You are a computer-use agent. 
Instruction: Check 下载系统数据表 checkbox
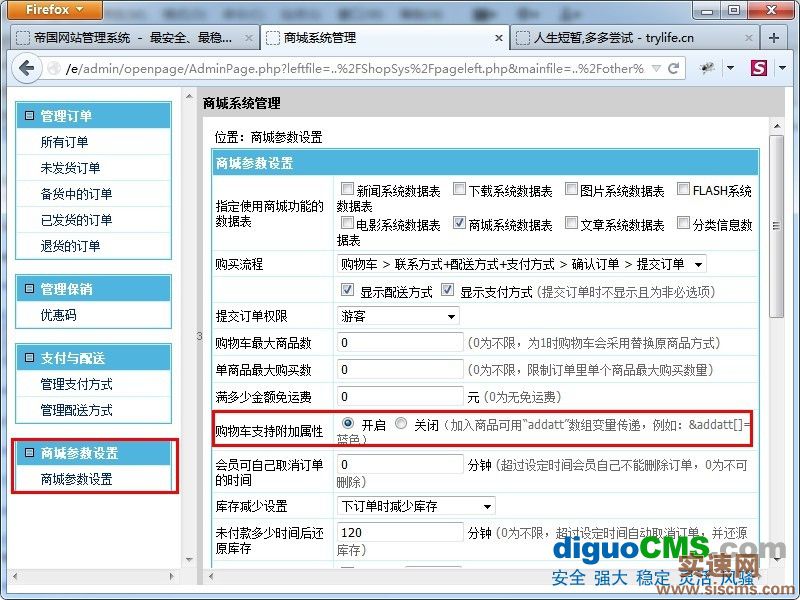click(x=460, y=189)
